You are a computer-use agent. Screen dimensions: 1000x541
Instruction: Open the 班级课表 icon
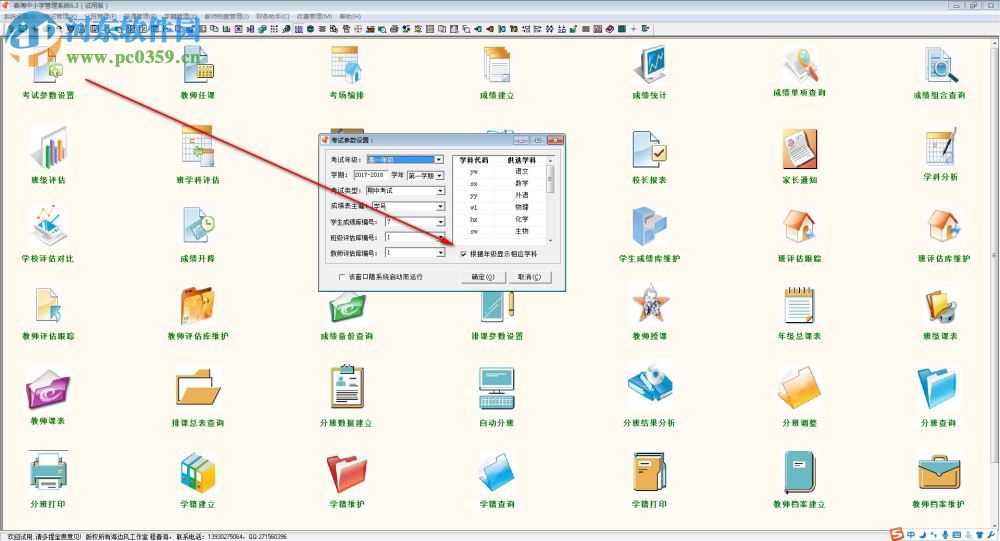coord(940,305)
